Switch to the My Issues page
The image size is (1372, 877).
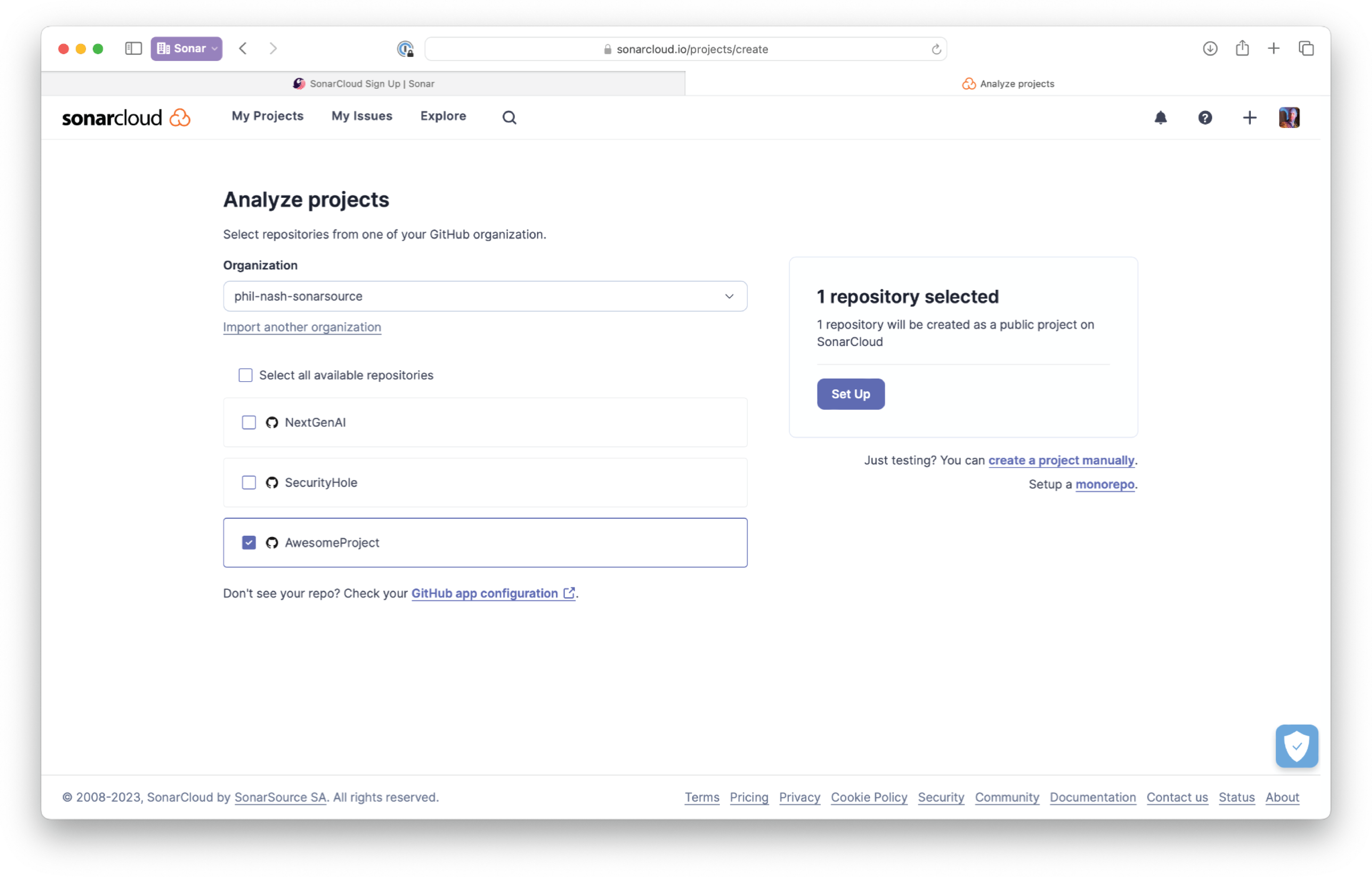[x=361, y=116]
